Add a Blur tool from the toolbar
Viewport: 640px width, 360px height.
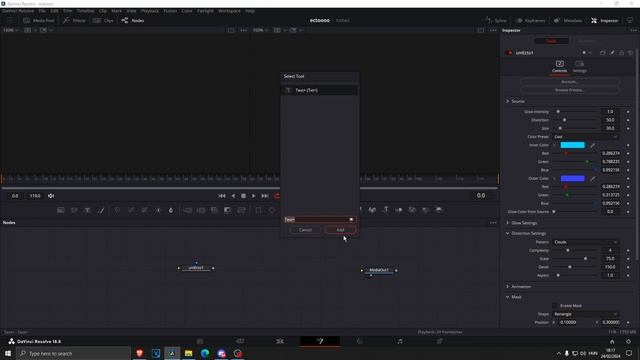[171, 210]
